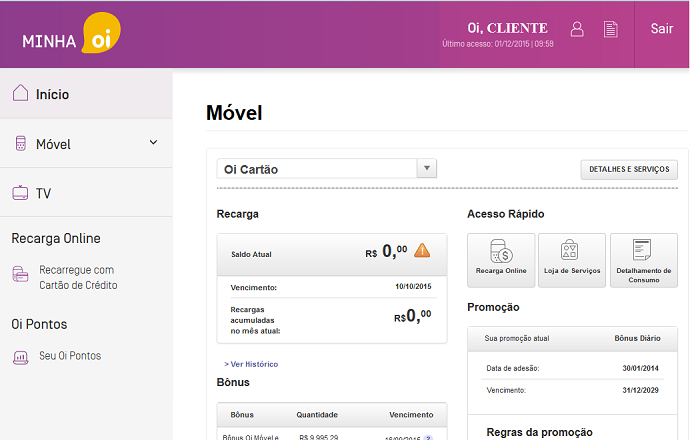Click the credit card icon under Recarga Online
The height and width of the screenshot is (440, 690).
click(20, 277)
